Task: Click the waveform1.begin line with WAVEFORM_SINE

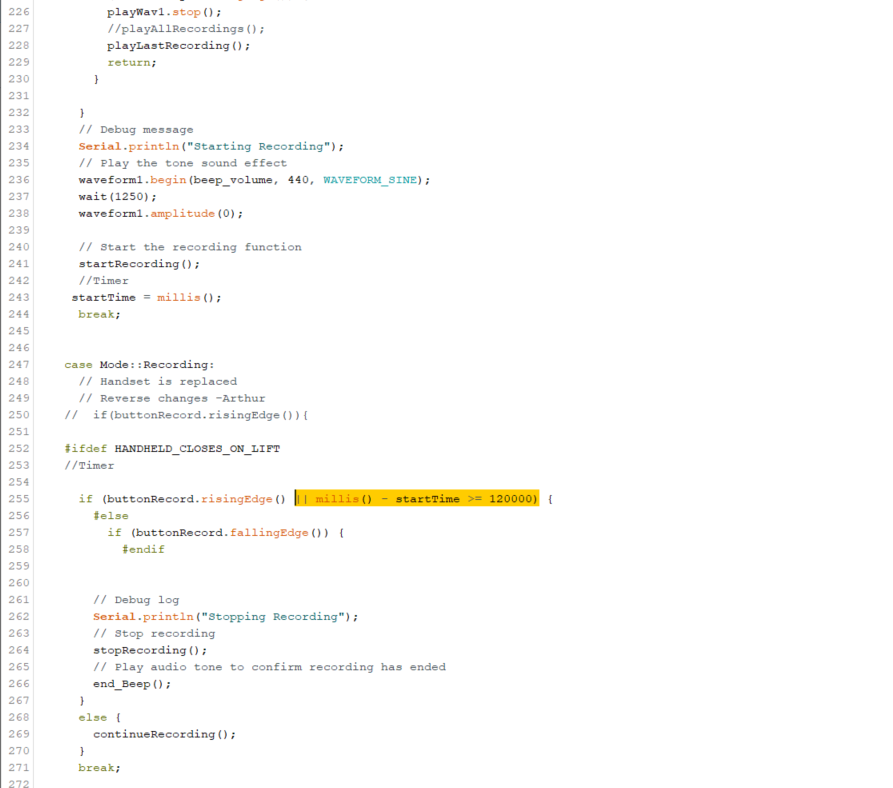Action: pyautogui.click(x=255, y=180)
